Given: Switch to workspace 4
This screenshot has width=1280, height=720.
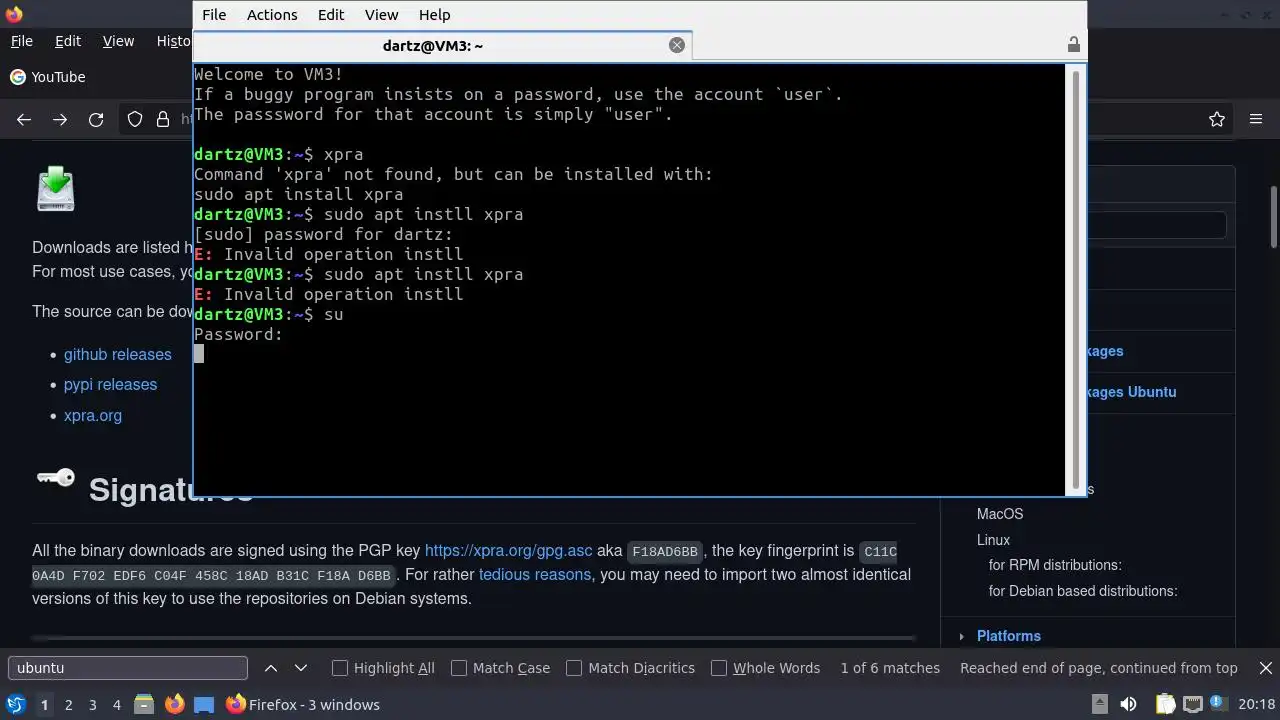Looking at the screenshot, I should click(117, 705).
